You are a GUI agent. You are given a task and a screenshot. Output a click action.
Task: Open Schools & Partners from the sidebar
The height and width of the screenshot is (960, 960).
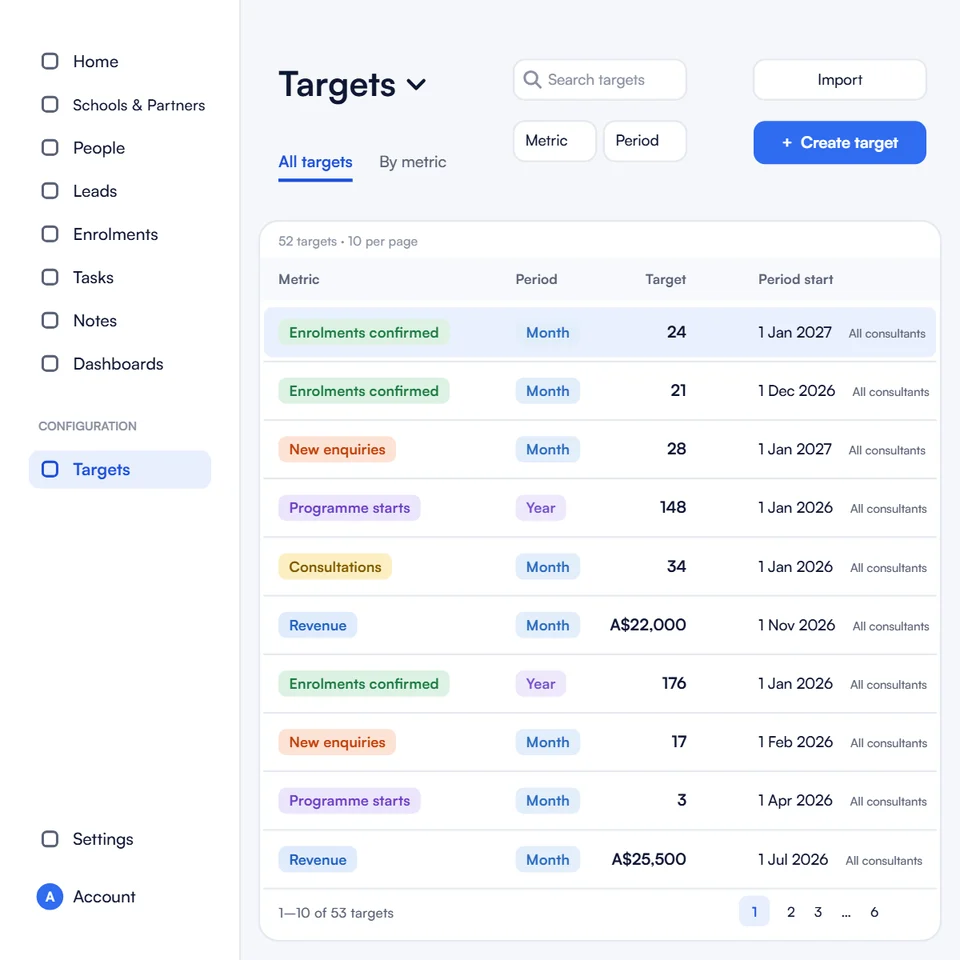tap(139, 105)
